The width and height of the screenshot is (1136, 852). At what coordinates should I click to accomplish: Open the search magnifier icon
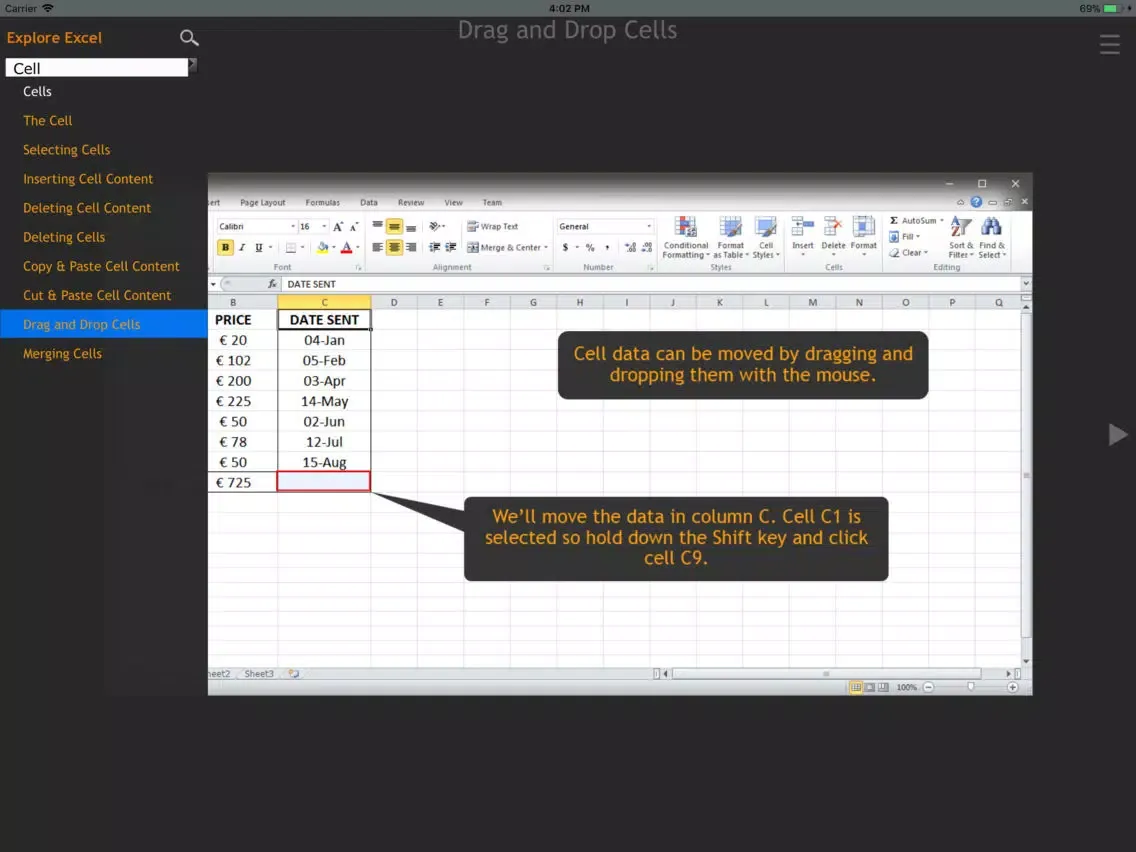tap(189, 38)
